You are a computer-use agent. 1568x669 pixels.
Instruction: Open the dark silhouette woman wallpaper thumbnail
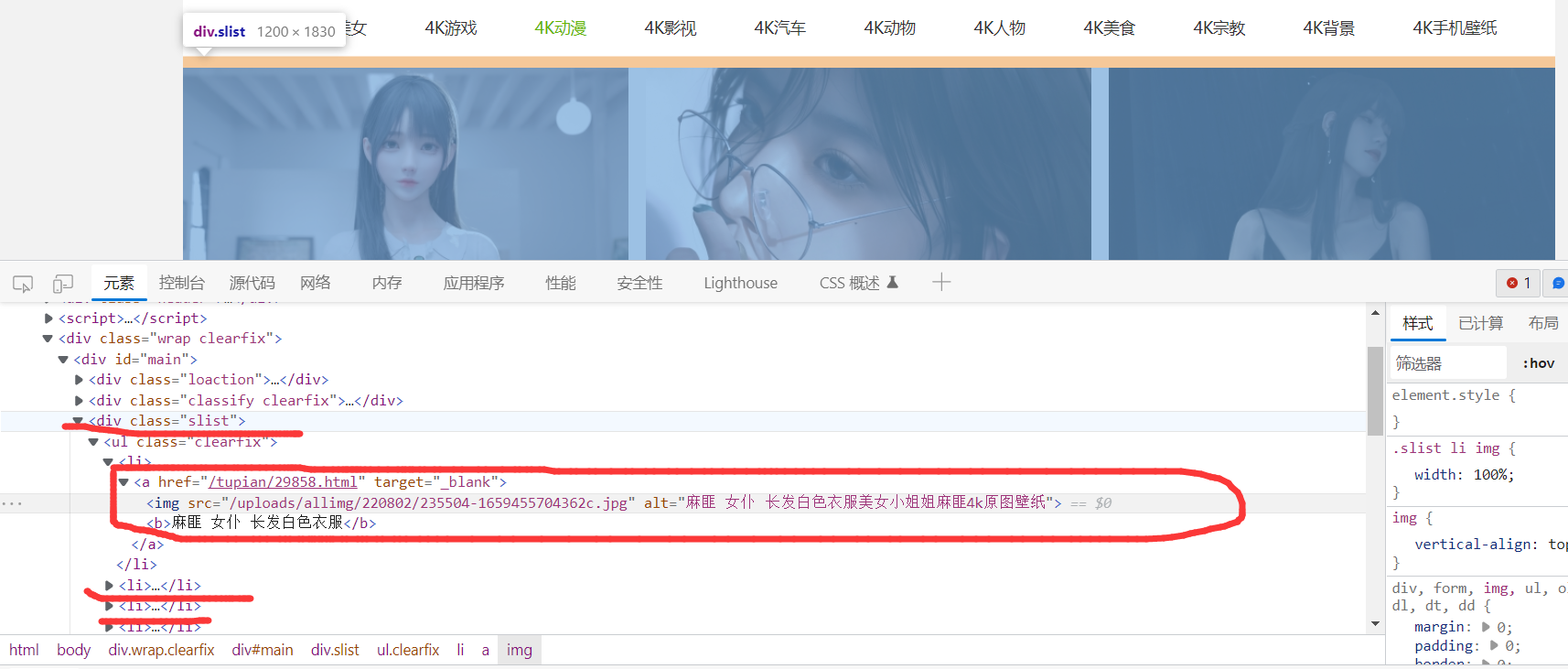pyautogui.click(x=1332, y=164)
